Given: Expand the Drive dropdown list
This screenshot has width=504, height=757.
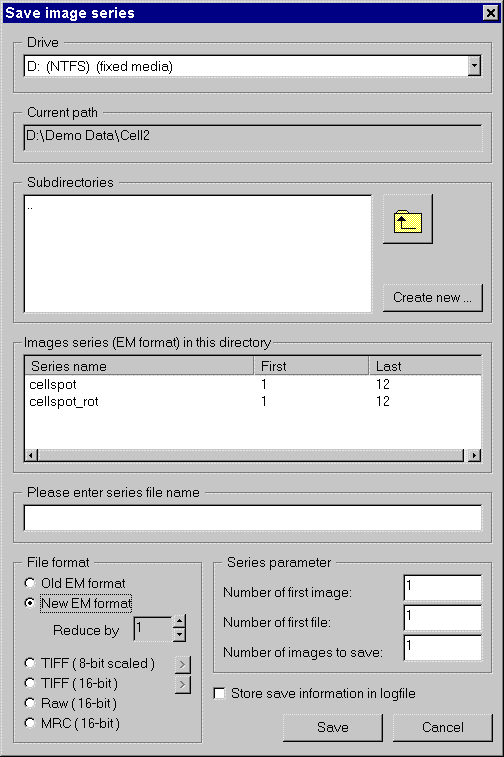Looking at the screenshot, I should pyautogui.click(x=474, y=66).
